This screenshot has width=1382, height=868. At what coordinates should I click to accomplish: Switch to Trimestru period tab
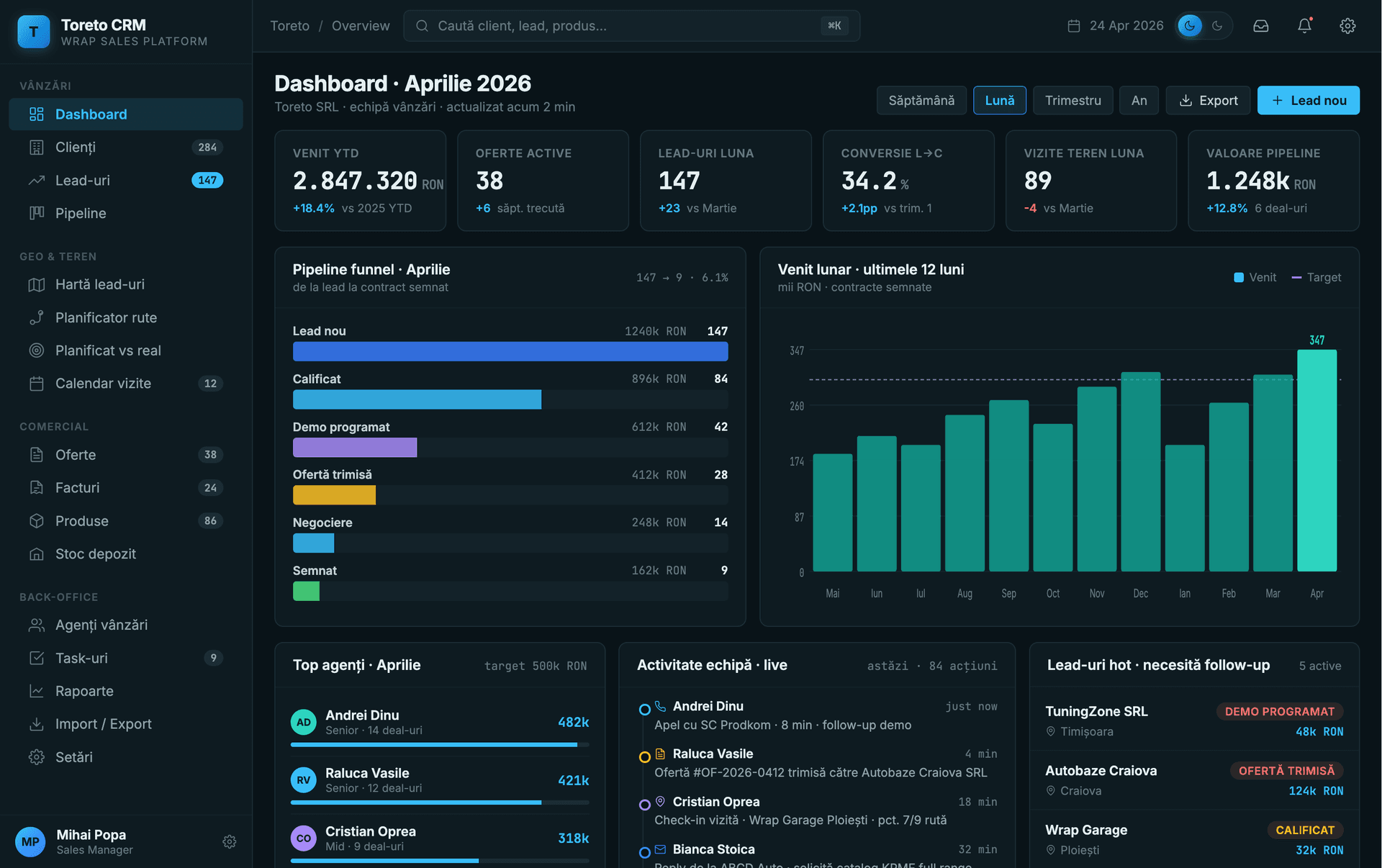click(1072, 100)
